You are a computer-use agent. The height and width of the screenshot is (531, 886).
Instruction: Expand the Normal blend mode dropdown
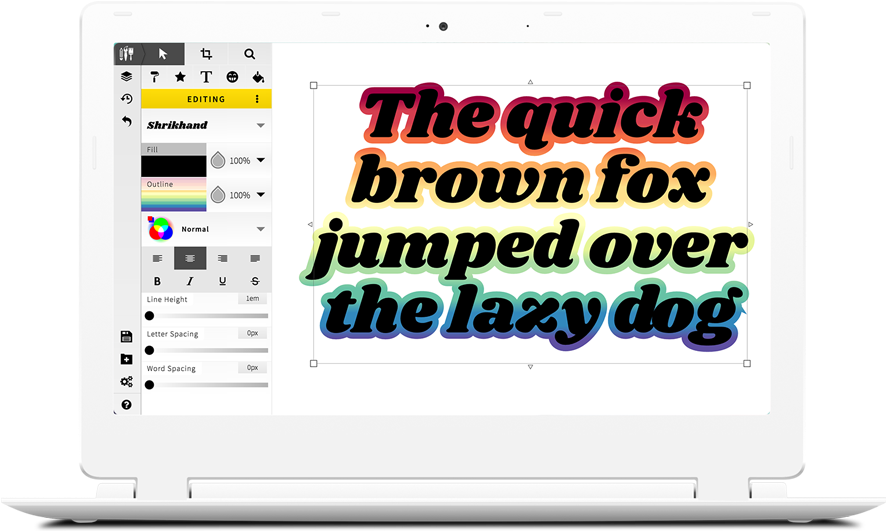pos(260,229)
